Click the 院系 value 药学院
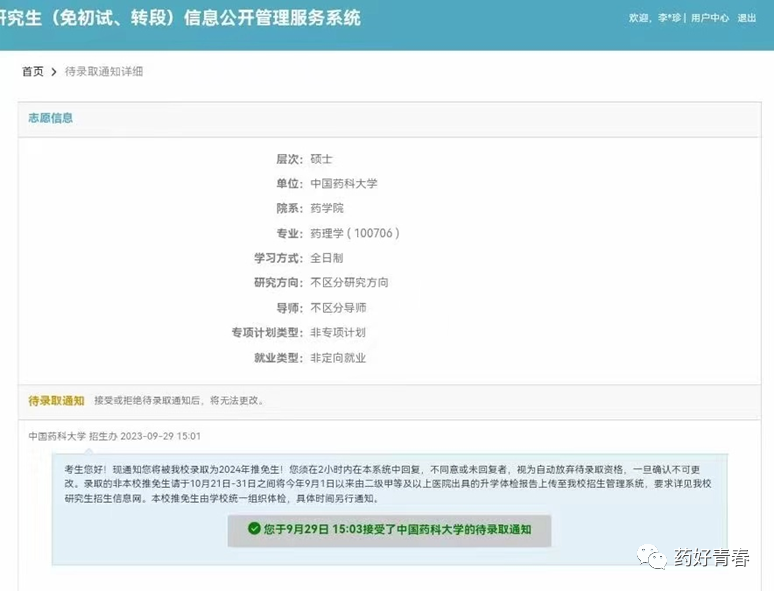Viewport: 774px width, 591px height. tap(327, 208)
